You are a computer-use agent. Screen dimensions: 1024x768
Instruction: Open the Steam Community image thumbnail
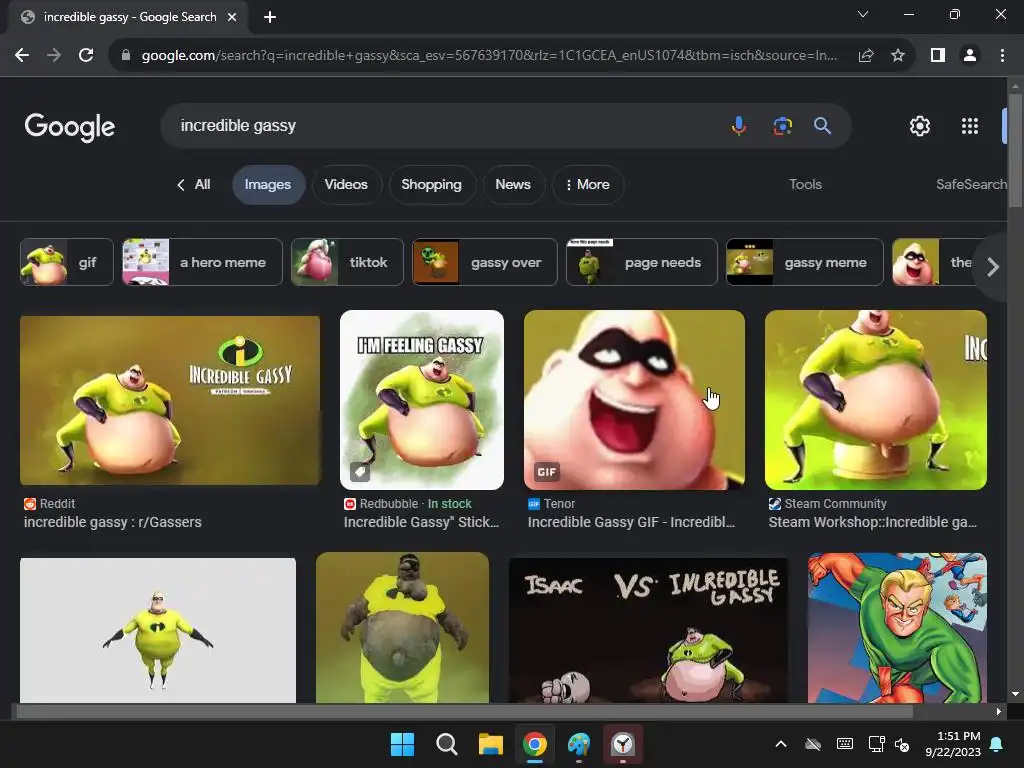click(x=876, y=400)
